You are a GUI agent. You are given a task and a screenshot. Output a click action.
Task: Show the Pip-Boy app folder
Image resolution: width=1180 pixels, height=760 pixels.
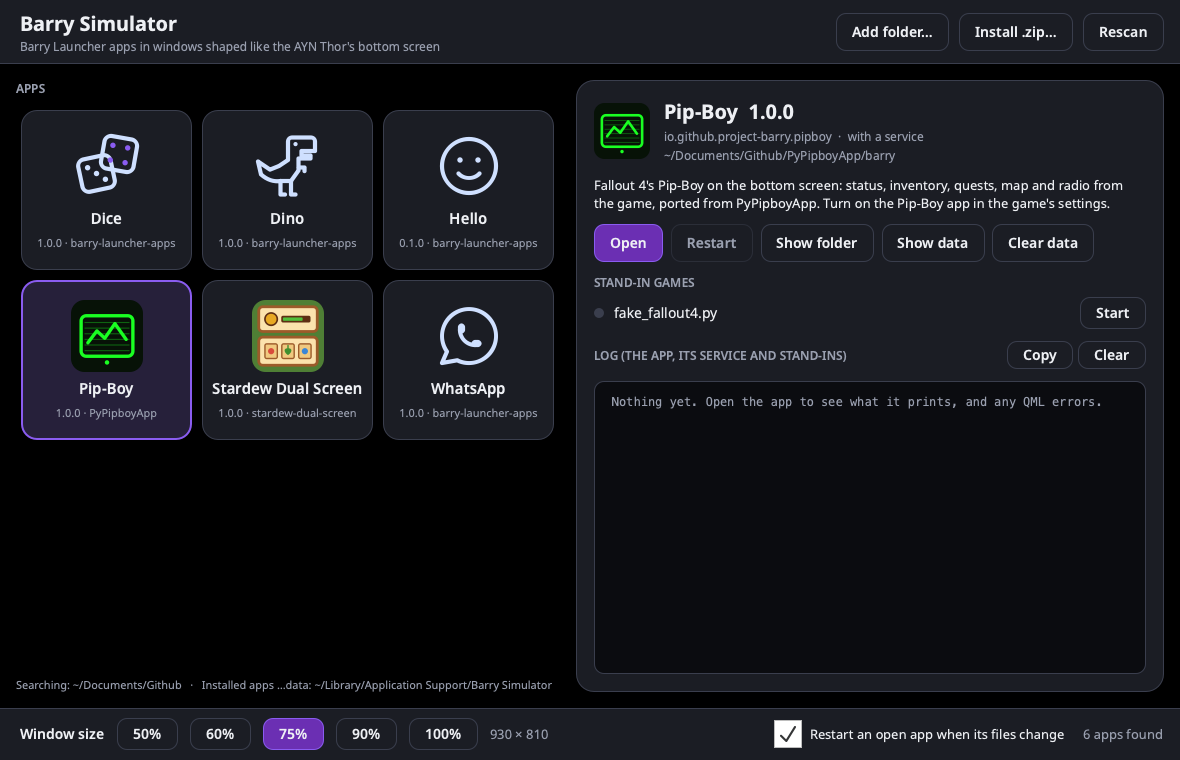click(817, 243)
